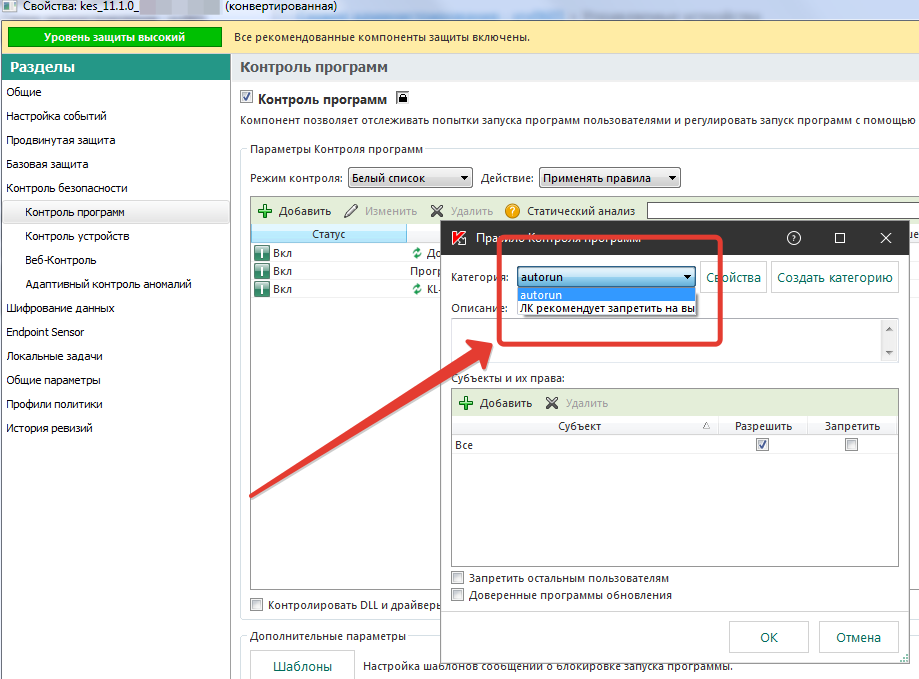Image resolution: width=919 pixels, height=679 pixels.
Task: Open Общие section
Action: 24,92
